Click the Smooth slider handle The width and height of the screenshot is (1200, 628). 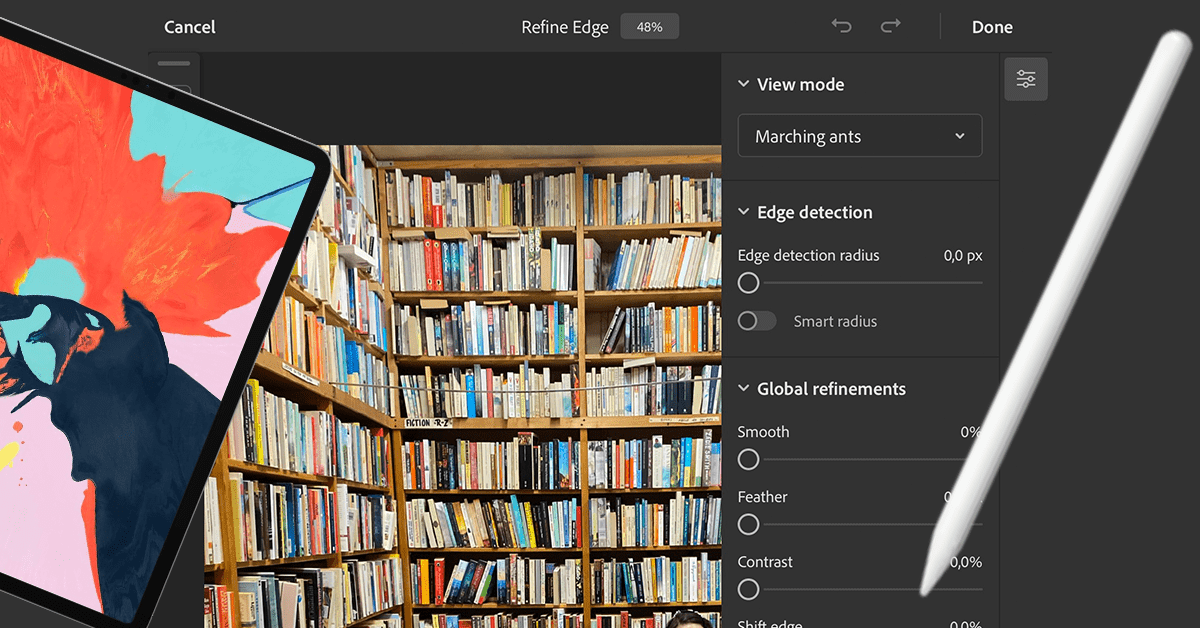(748, 459)
